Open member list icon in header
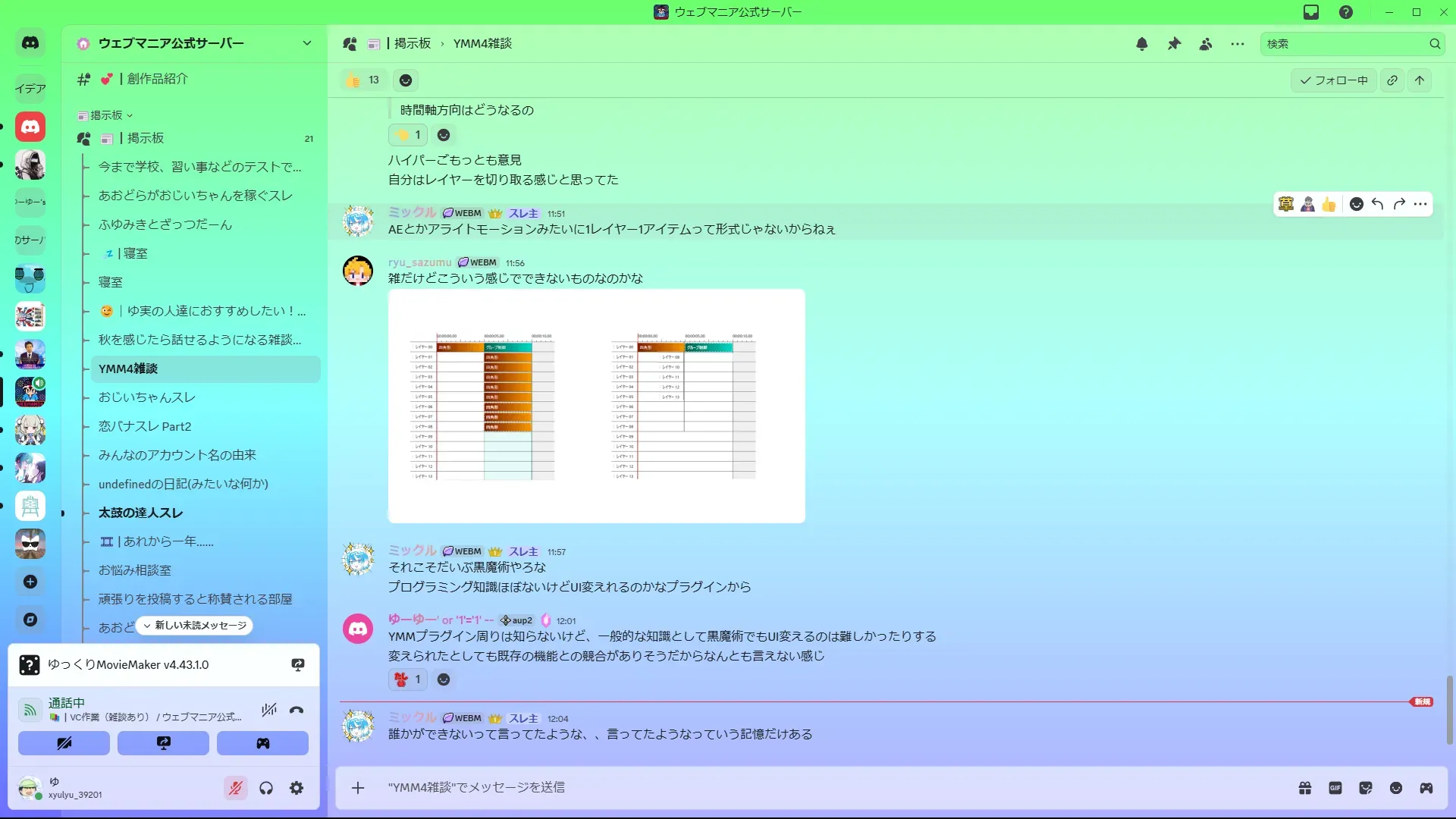This screenshot has height=819, width=1456. 1206,44
